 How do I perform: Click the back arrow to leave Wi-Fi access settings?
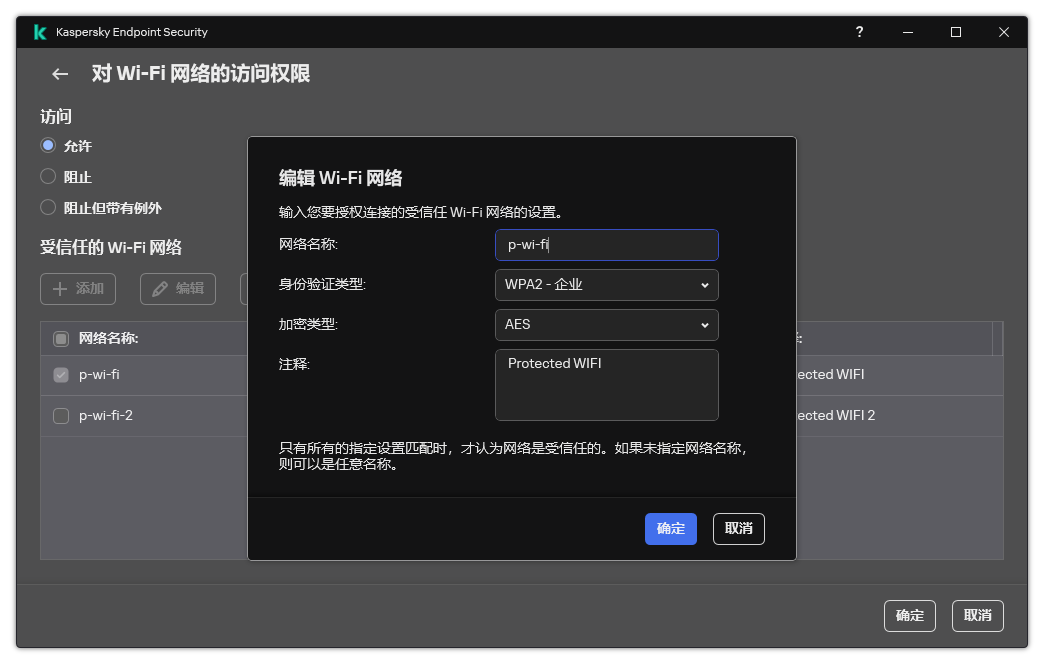59,74
